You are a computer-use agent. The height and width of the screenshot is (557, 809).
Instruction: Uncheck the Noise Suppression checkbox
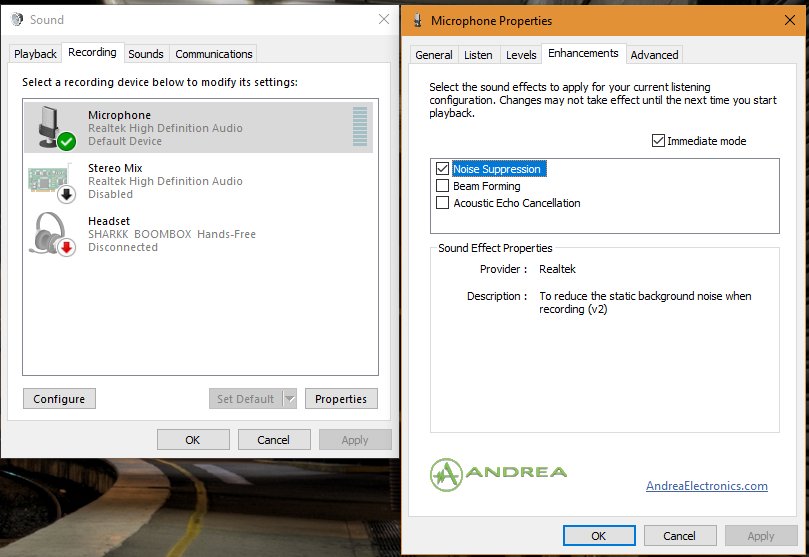click(x=442, y=169)
